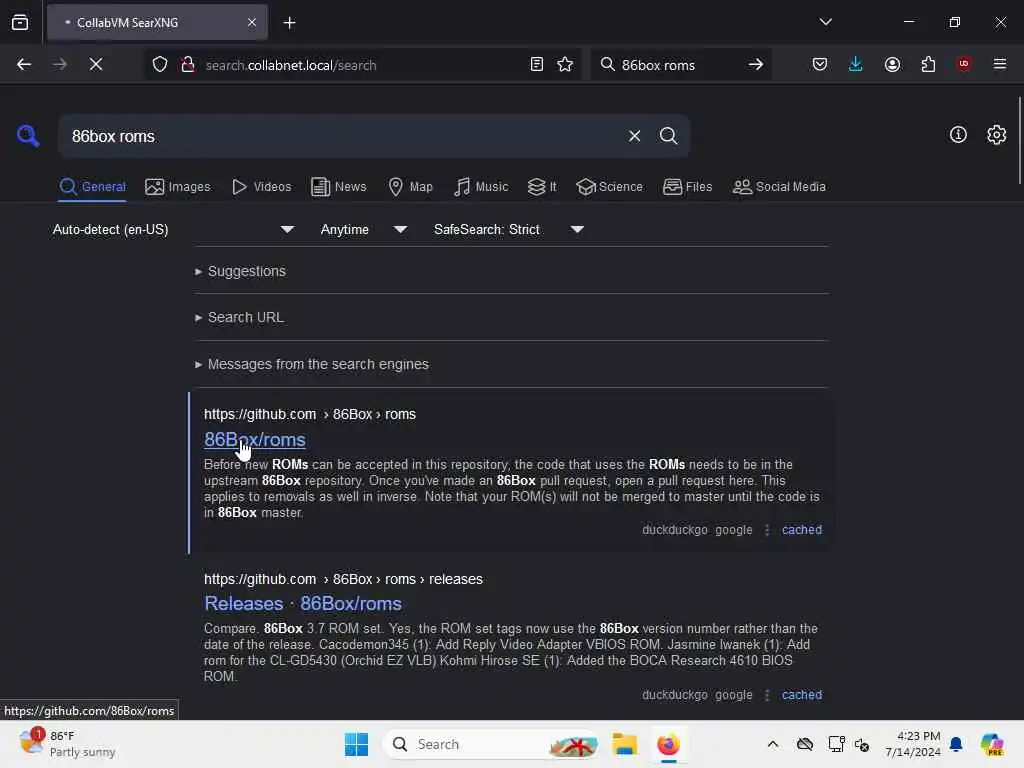The width and height of the screenshot is (1024, 768).
Task: Open the Anytime time range dropdown
Action: coord(364,229)
